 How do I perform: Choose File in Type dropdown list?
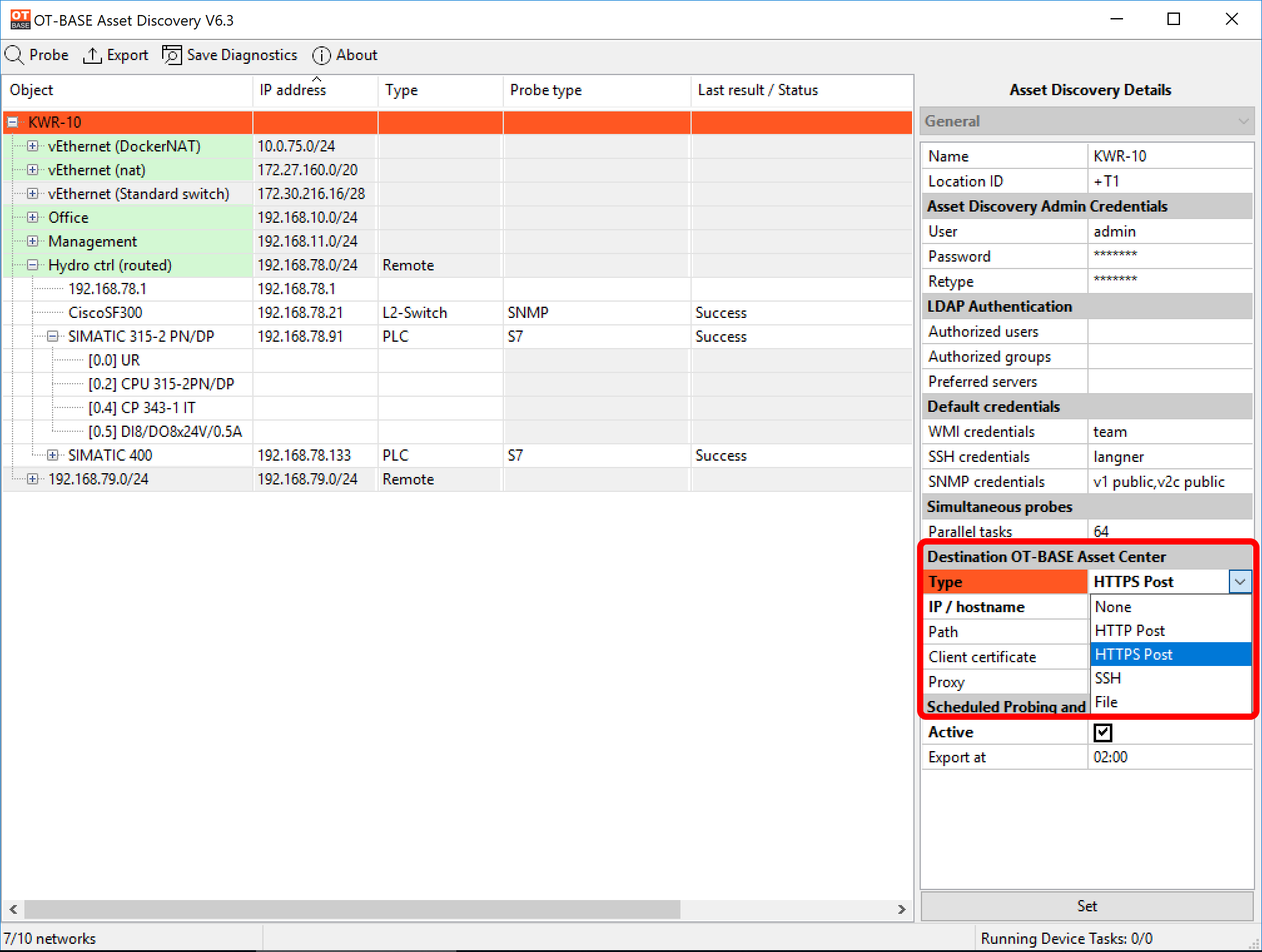(1171, 702)
